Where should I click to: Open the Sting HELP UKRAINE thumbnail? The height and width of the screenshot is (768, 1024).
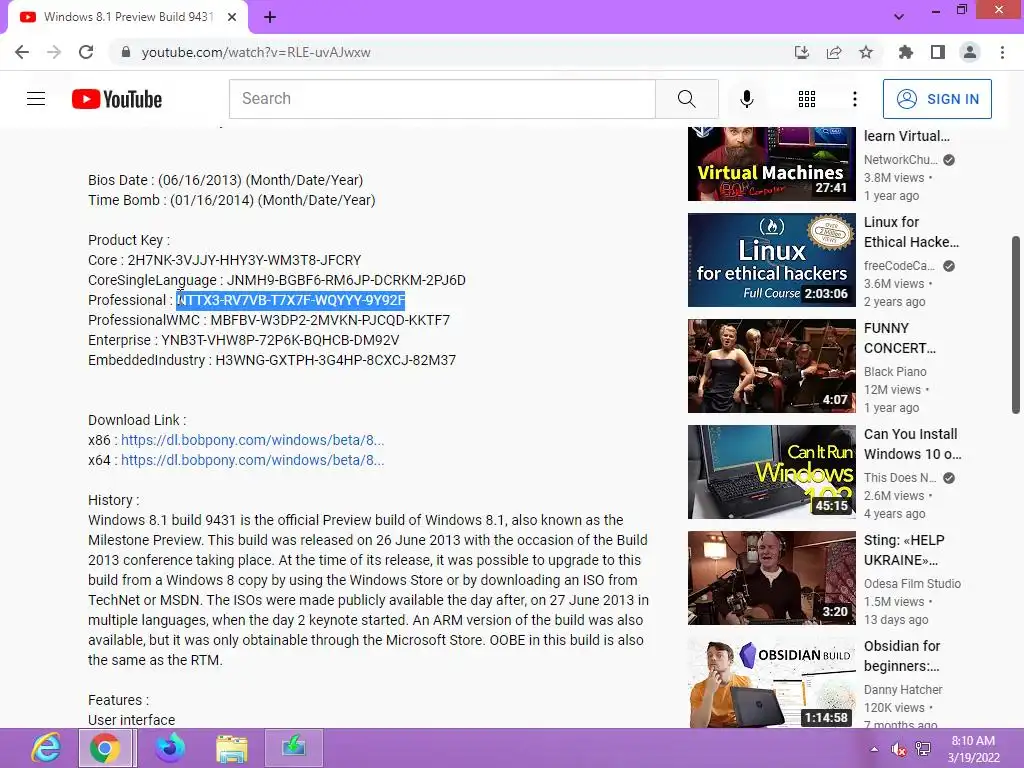(x=771, y=578)
